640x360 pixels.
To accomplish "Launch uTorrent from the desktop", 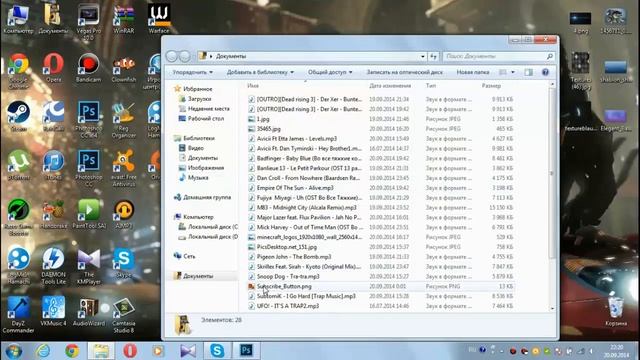I will point(18,165).
